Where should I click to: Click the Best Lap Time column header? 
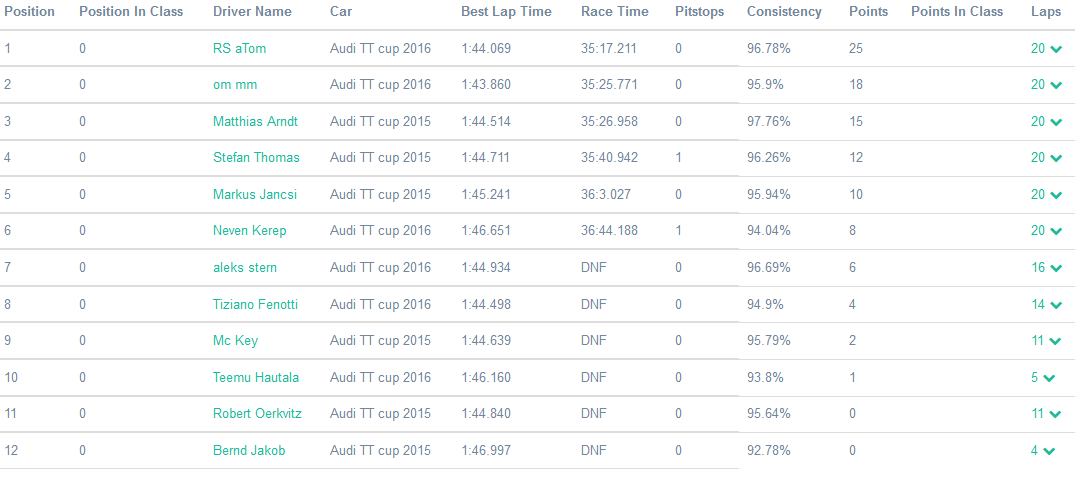[x=506, y=12]
